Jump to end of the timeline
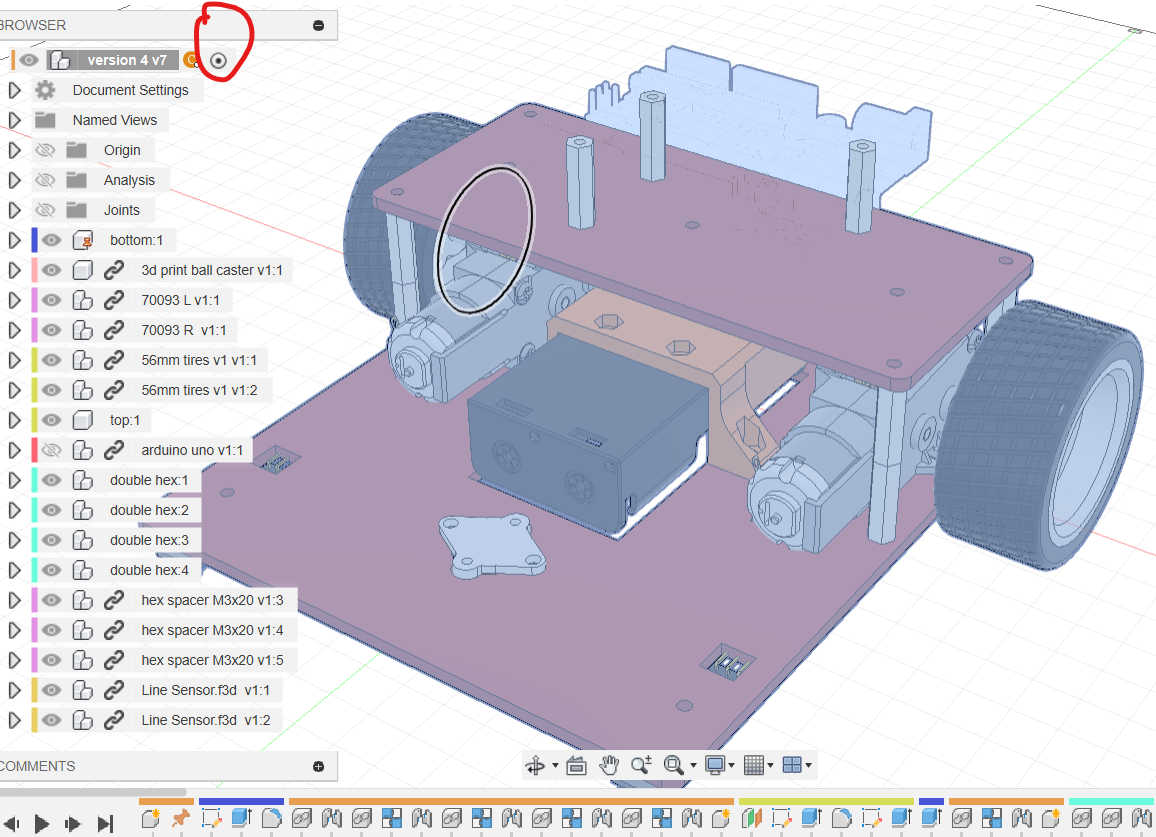1156x837 pixels. [105, 824]
